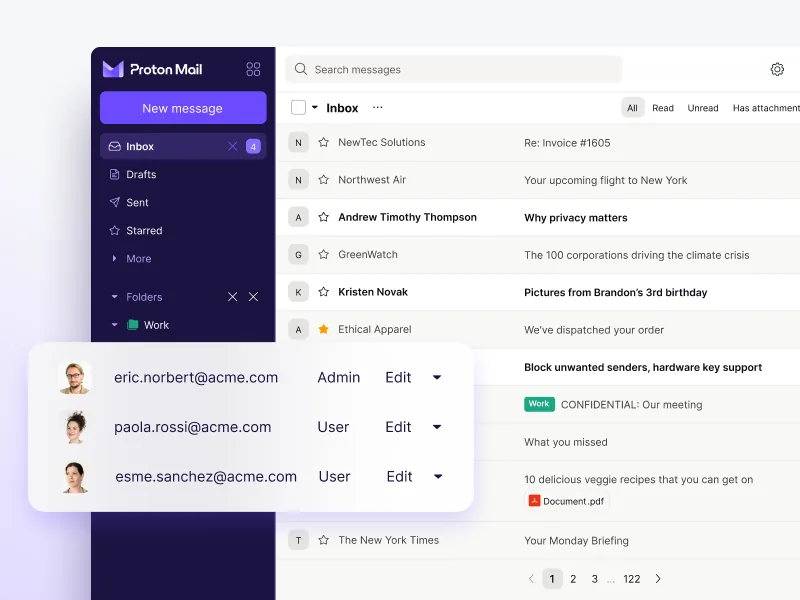Tick the select-all messages checkbox
Screen dimensions: 800x600
coord(298,108)
